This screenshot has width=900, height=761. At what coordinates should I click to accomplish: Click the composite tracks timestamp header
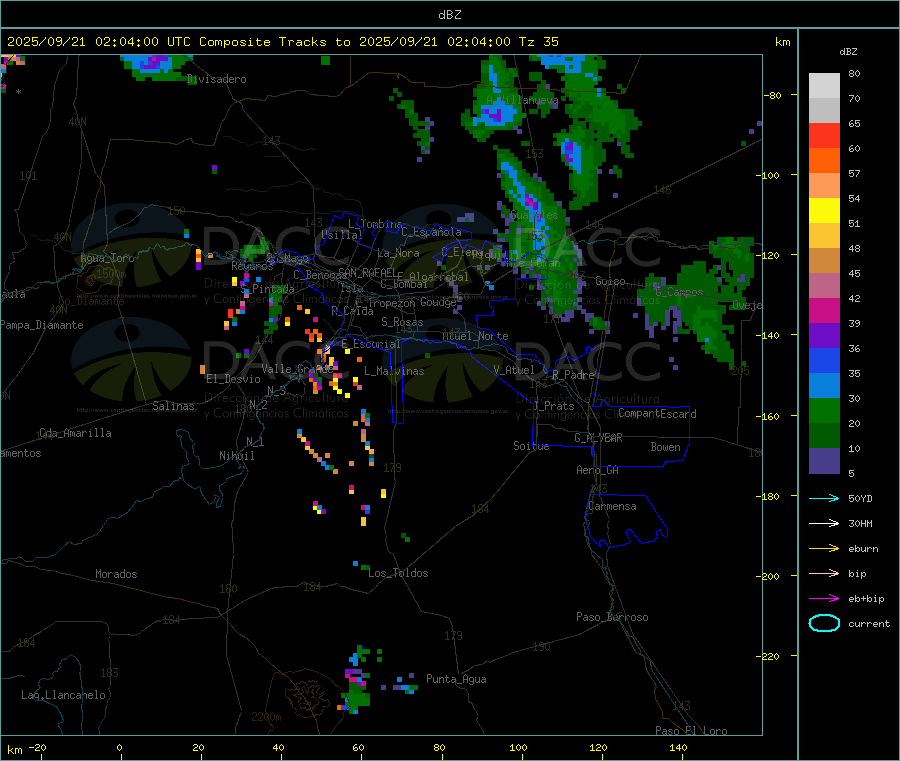pos(282,42)
